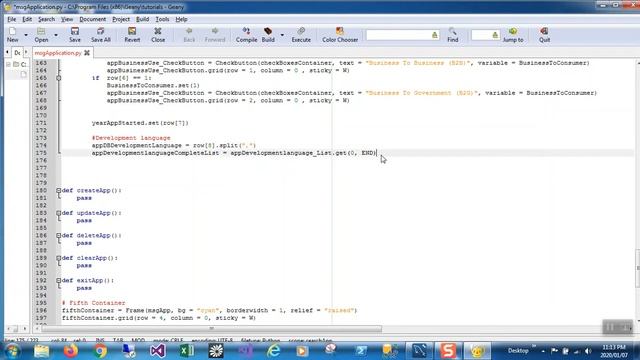This screenshot has width=640, height=360.
Task: Open the File menu
Action: click(11, 19)
